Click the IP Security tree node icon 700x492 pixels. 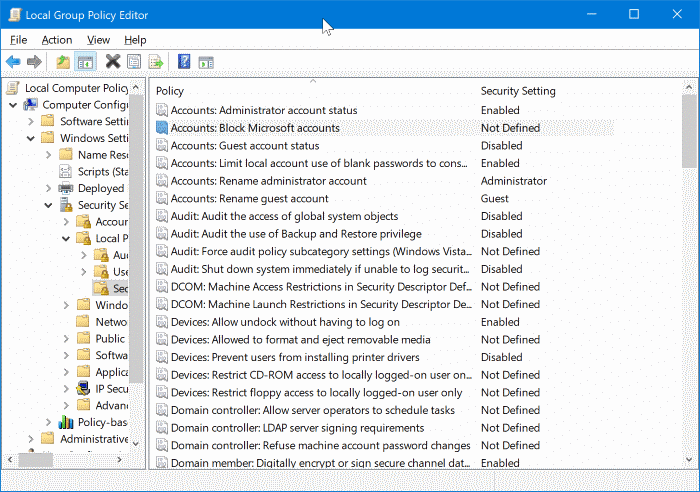(83, 388)
